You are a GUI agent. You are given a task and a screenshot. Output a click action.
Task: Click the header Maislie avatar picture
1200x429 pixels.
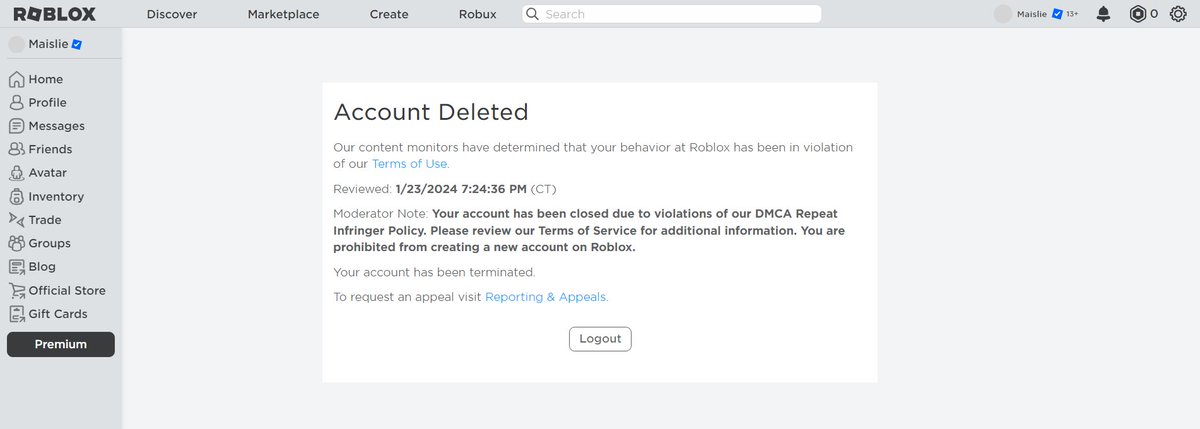pyautogui.click(x=1003, y=14)
